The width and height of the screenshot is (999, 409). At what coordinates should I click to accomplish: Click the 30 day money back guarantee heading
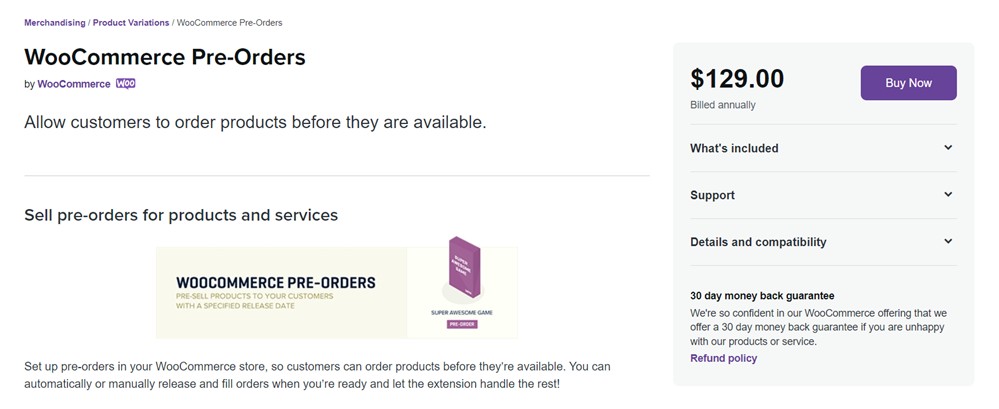coord(762,296)
